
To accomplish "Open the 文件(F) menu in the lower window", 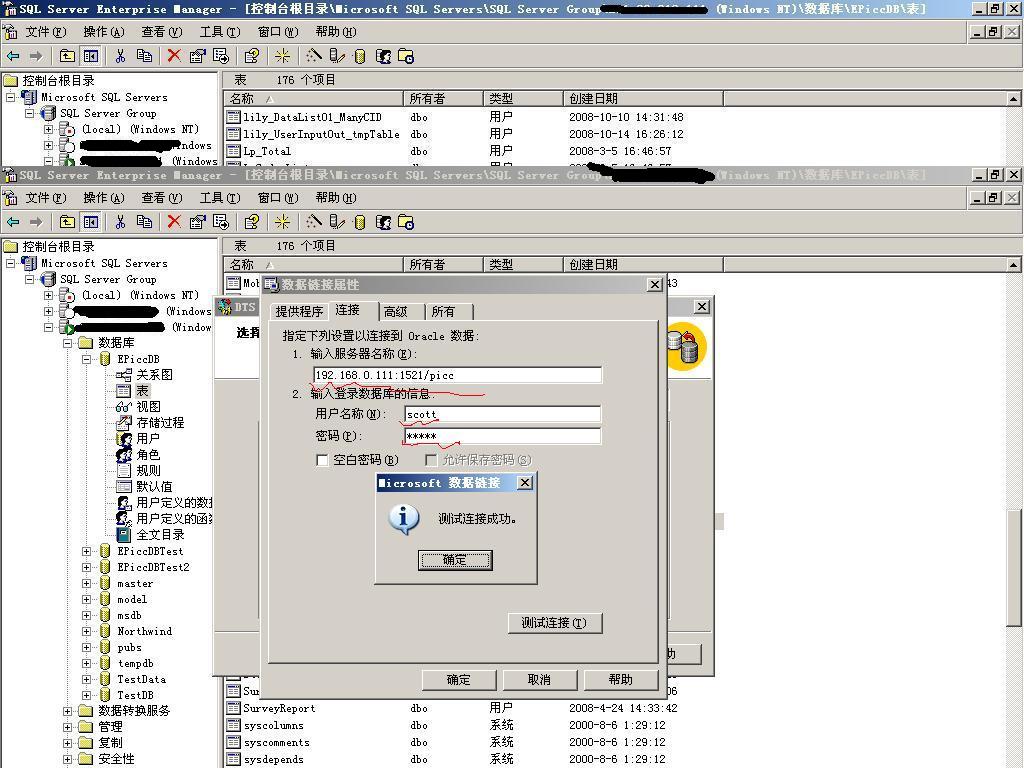I will [x=46, y=198].
